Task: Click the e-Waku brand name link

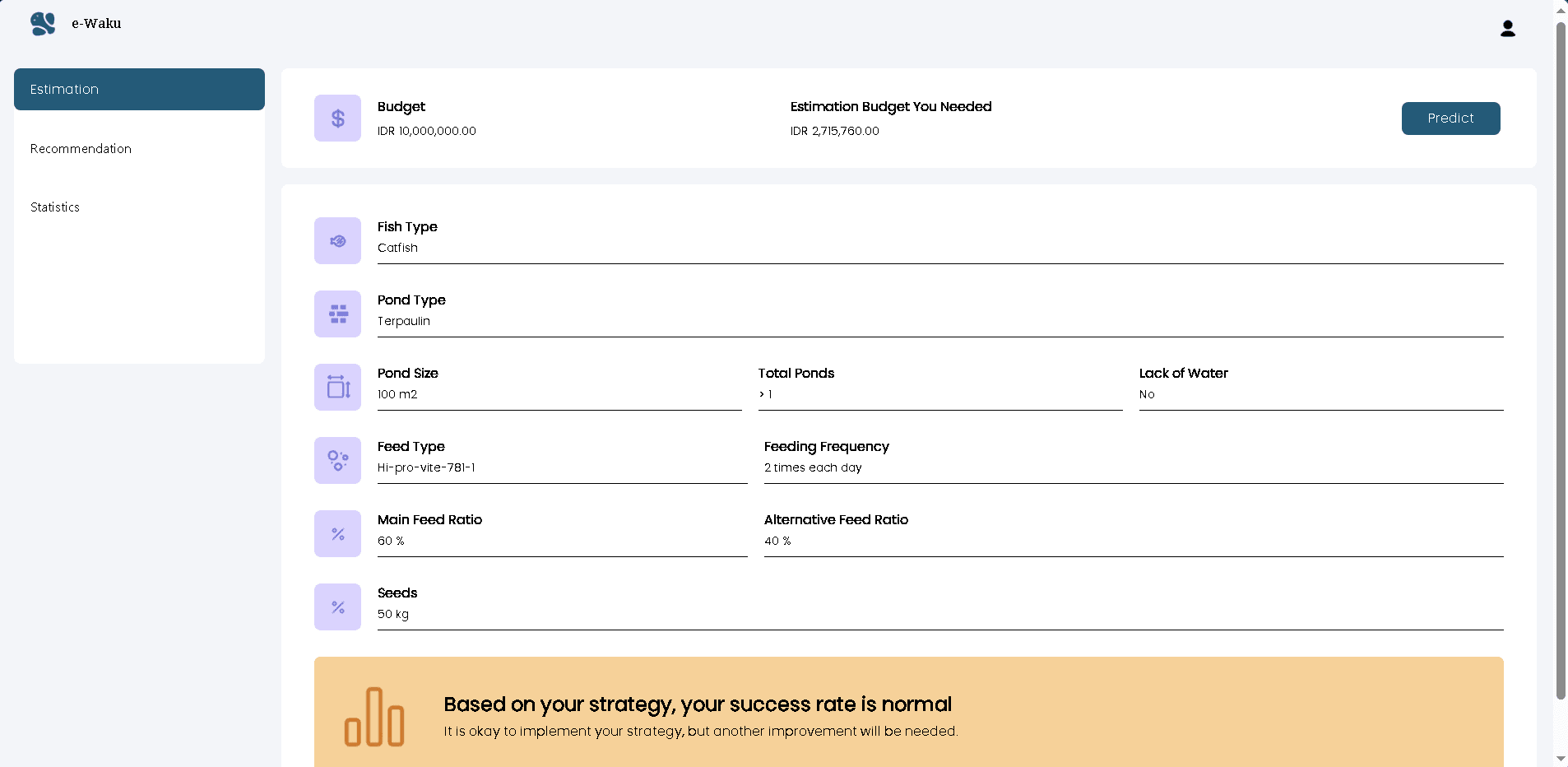Action: point(96,24)
